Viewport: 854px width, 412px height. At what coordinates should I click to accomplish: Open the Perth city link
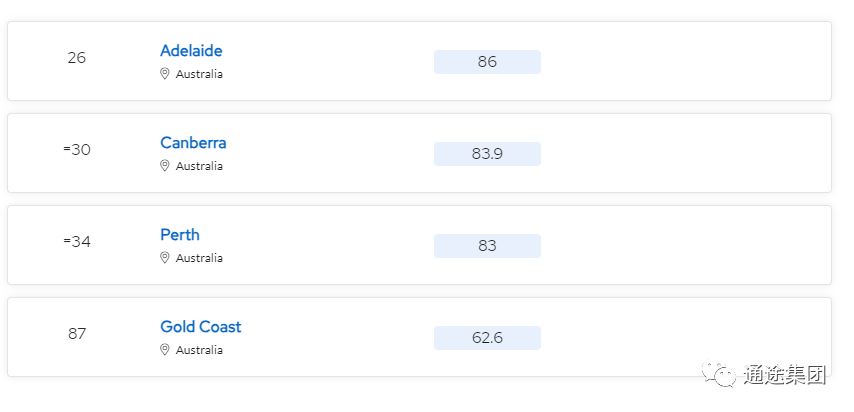180,235
